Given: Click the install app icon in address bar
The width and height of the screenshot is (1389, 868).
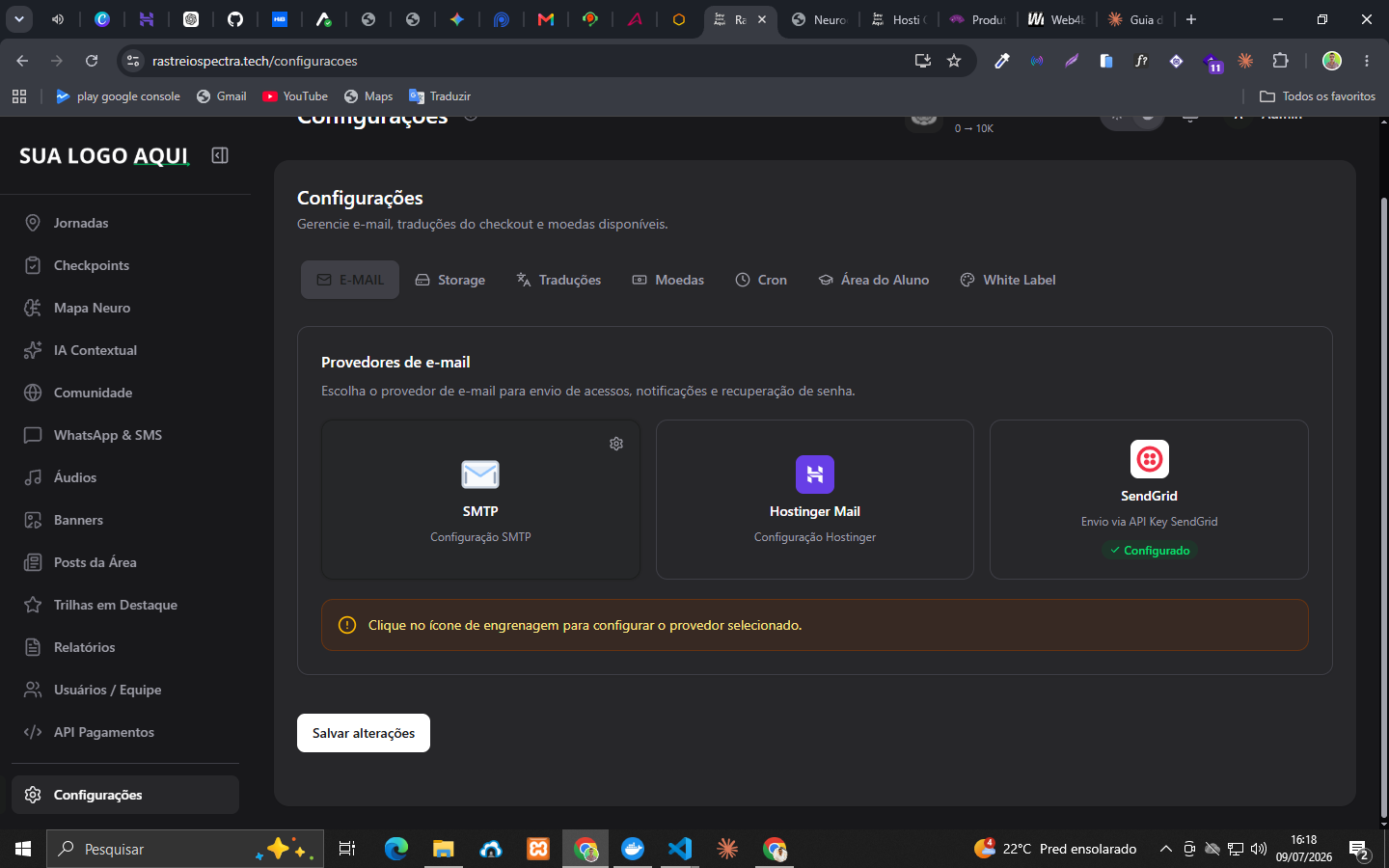Looking at the screenshot, I should (923, 61).
